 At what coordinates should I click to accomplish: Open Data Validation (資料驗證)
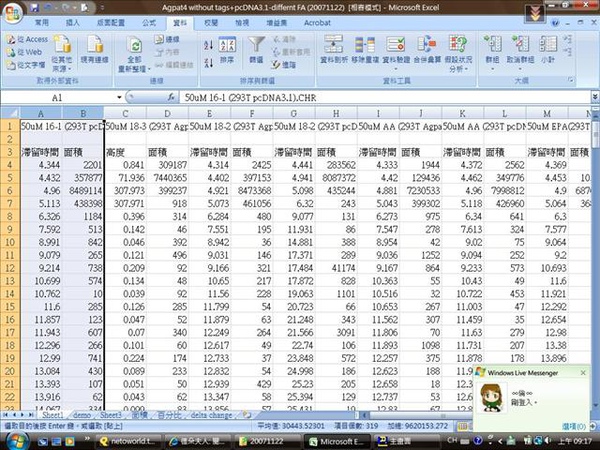(x=396, y=48)
